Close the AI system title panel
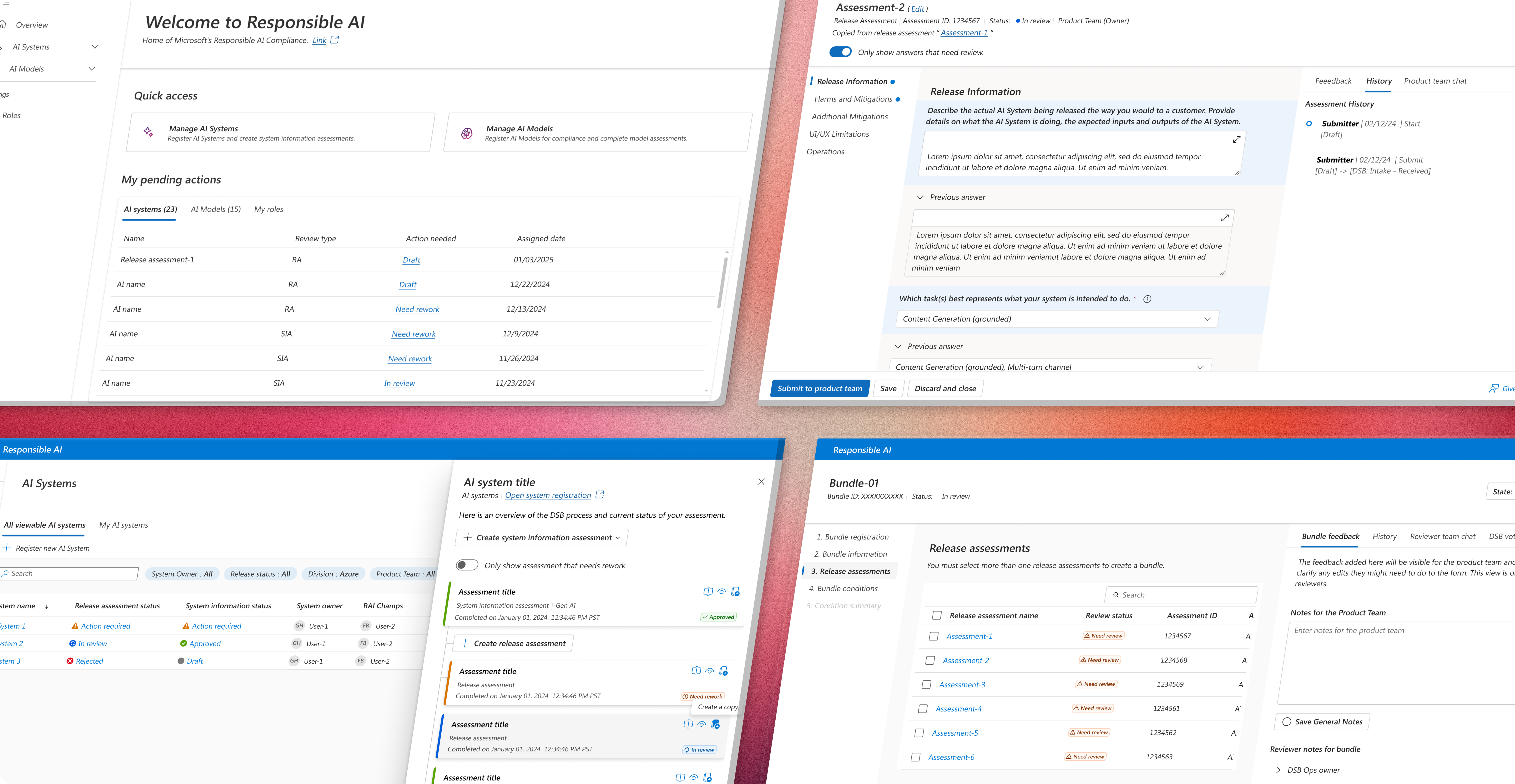The height and width of the screenshot is (784, 1515). (x=761, y=482)
